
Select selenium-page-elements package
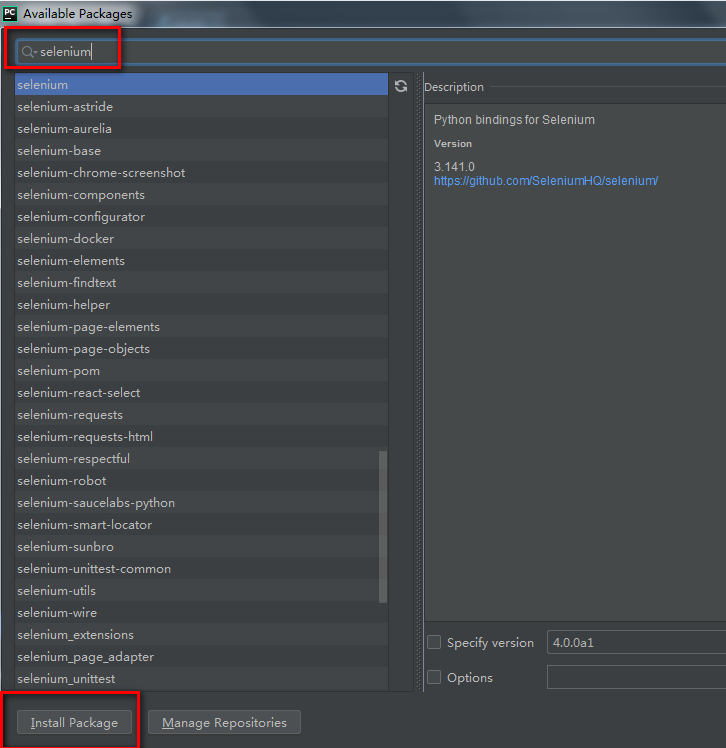tap(201, 326)
